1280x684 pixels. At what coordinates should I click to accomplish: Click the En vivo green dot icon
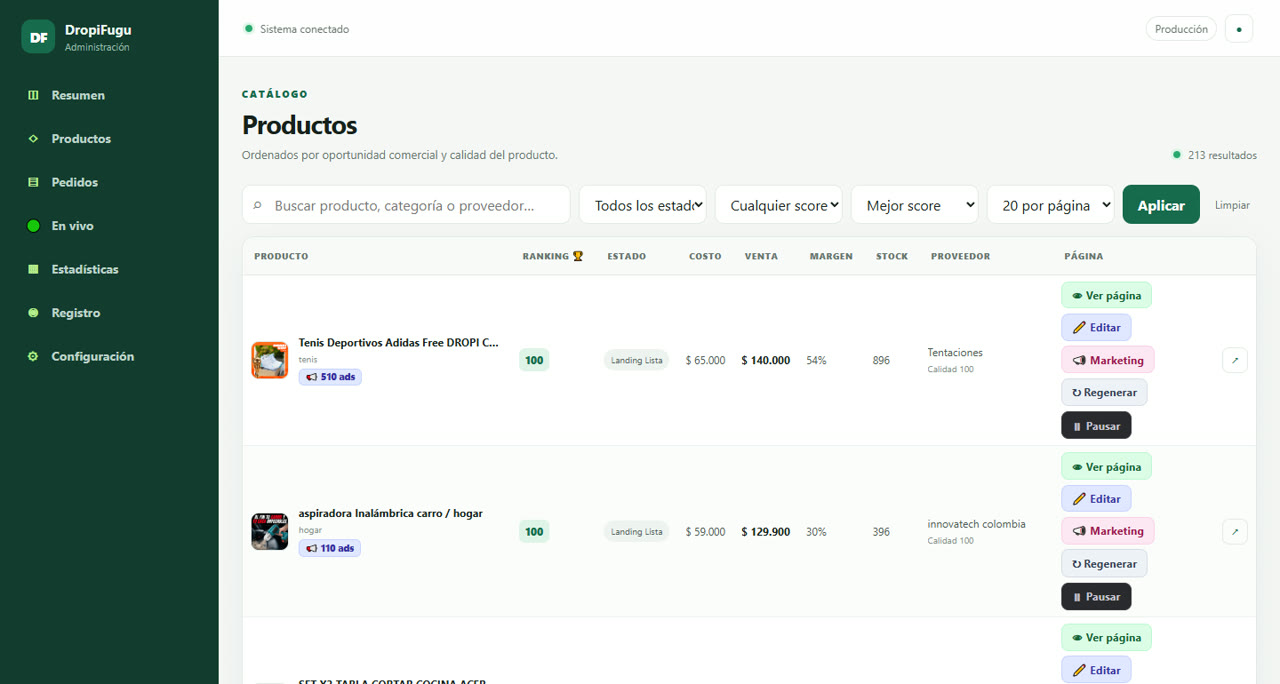33,226
